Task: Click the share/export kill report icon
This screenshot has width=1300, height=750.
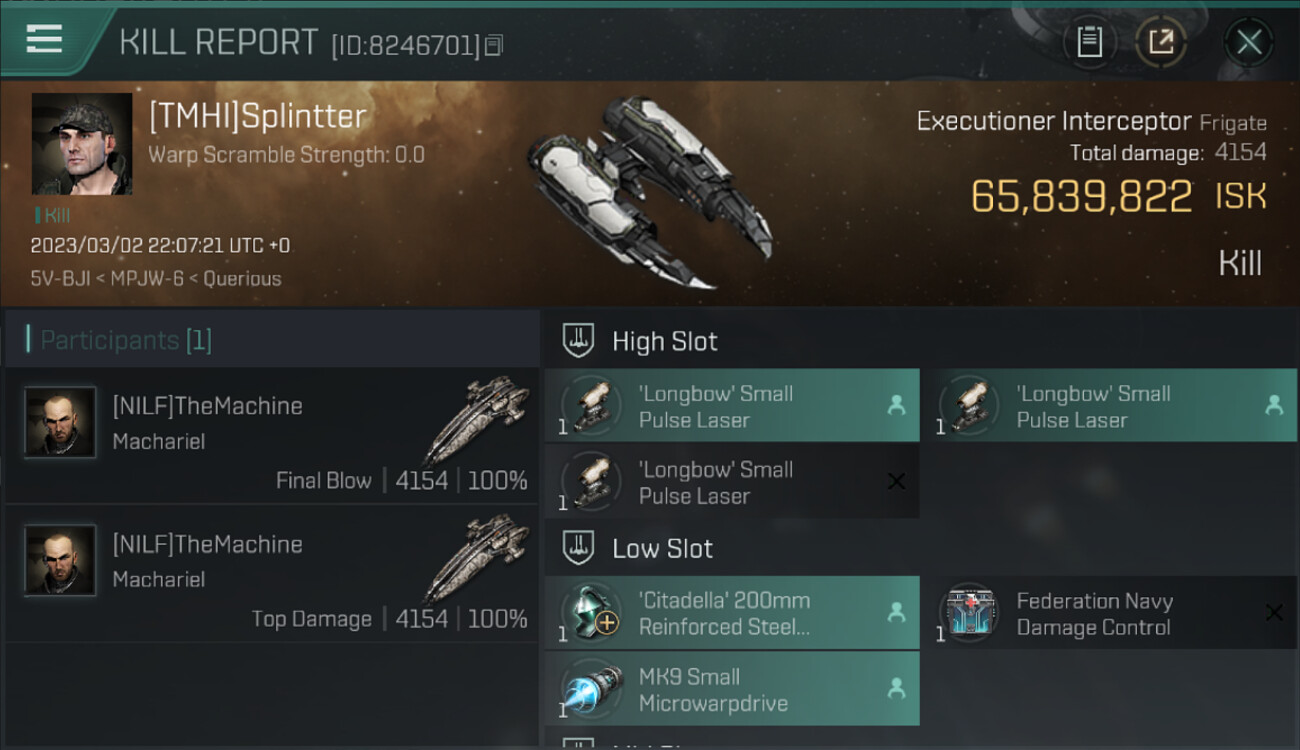Action: (x=1161, y=42)
